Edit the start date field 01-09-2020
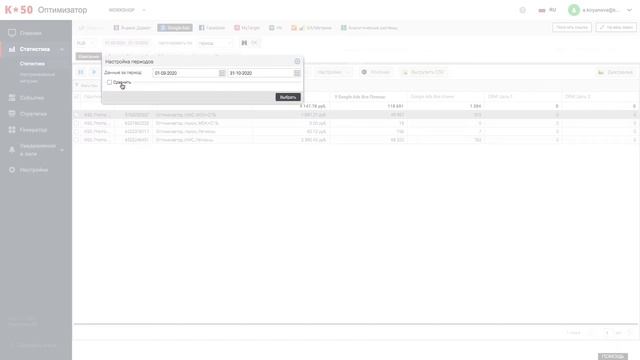This screenshot has height=360, width=640. pyautogui.click(x=186, y=73)
